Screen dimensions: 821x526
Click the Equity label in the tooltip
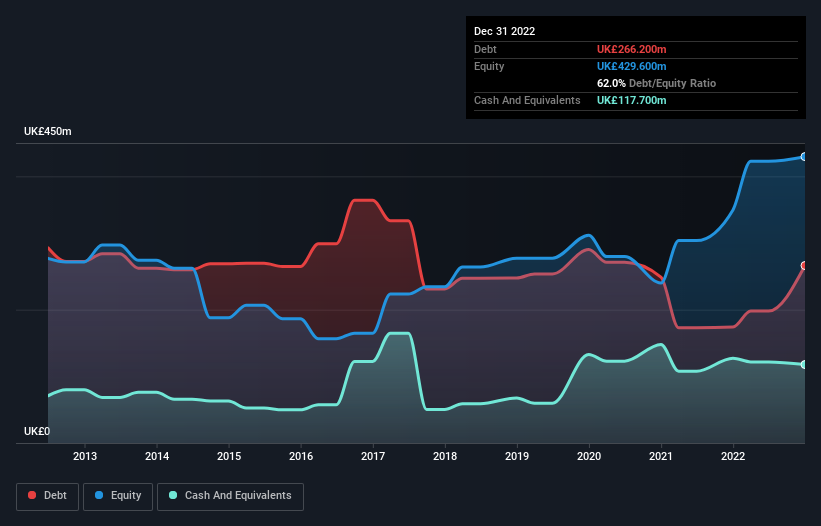pos(489,66)
